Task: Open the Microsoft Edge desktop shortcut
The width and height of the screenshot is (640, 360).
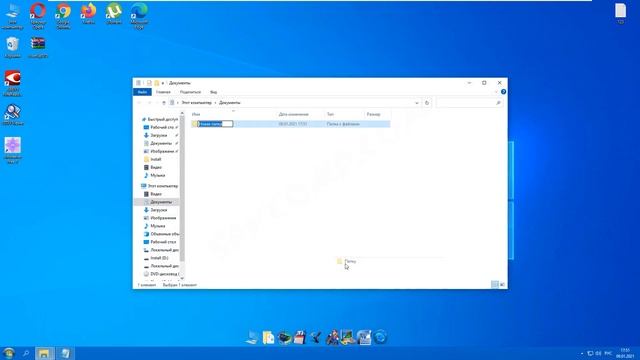Action: tap(139, 16)
